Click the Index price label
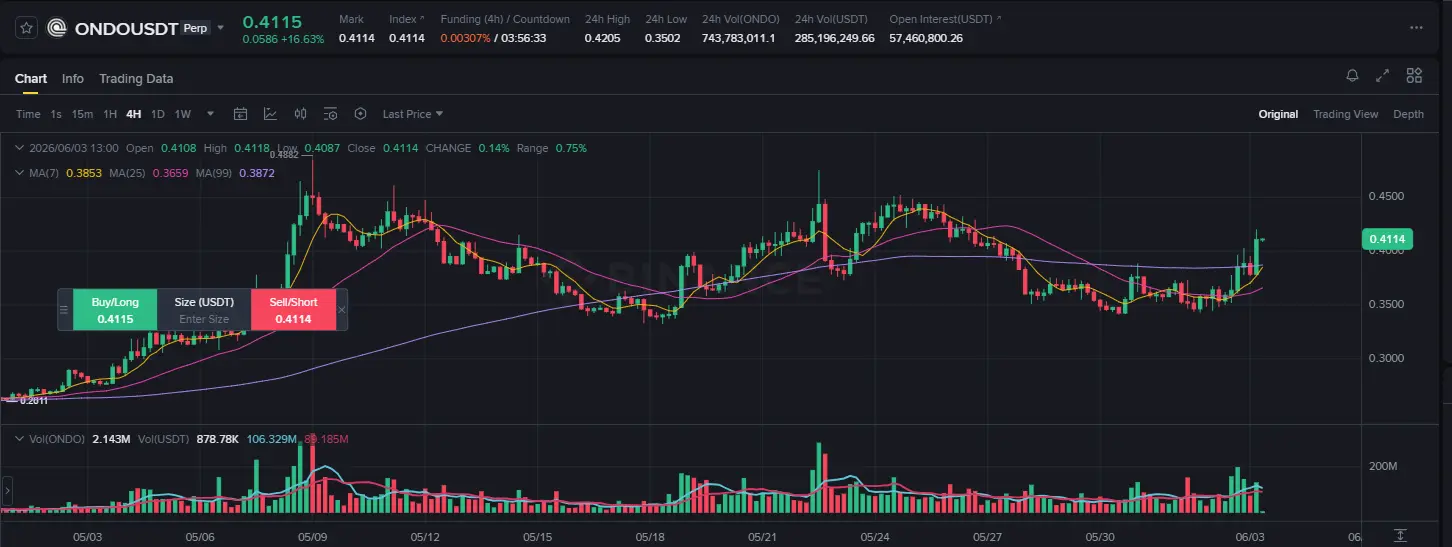 click(403, 19)
